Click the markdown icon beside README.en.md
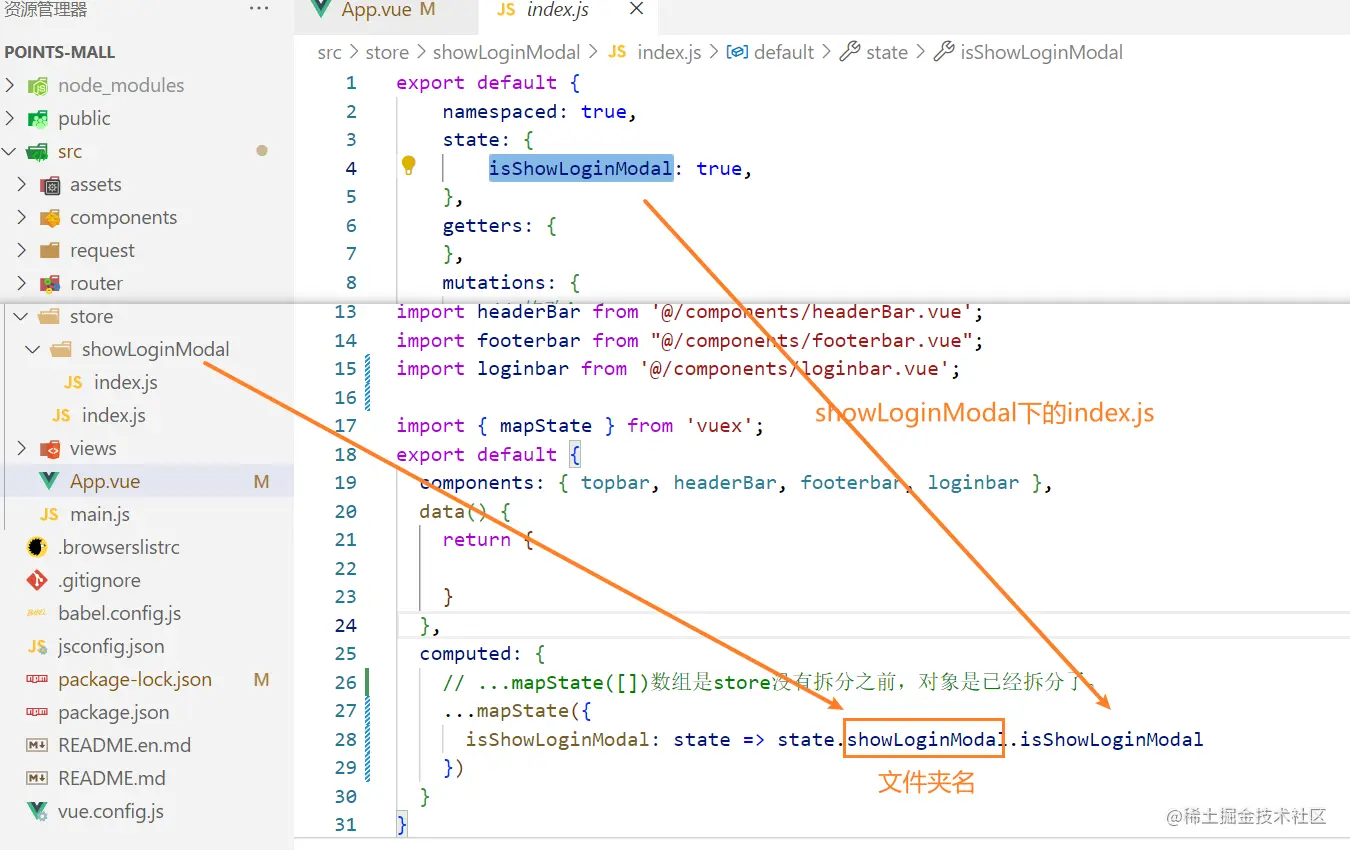Image resolution: width=1350 pixels, height=850 pixels. (x=37, y=746)
